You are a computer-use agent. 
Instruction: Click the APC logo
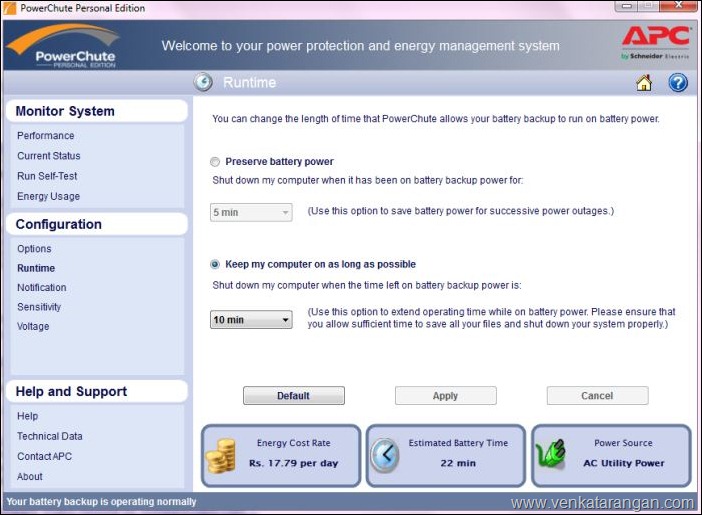point(656,43)
